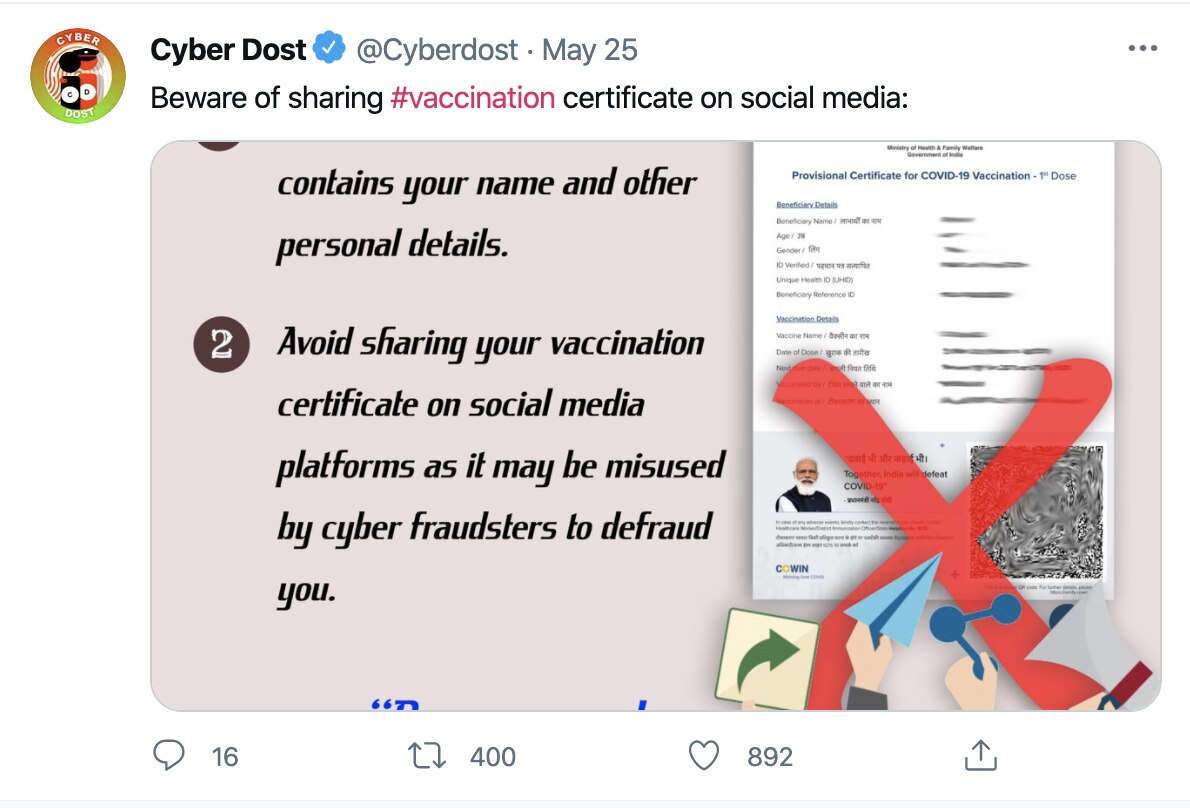Open the #vaccination hashtag link

pos(472,98)
